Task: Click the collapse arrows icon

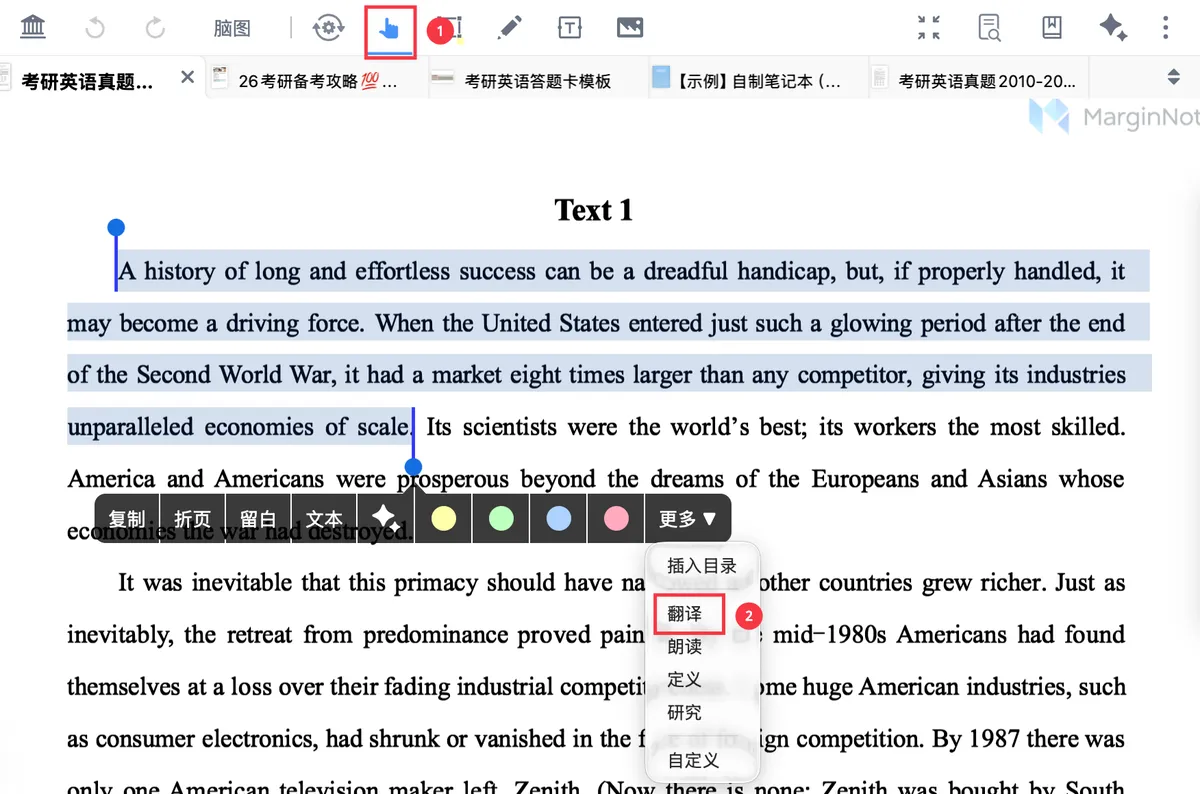Action: pos(929,28)
